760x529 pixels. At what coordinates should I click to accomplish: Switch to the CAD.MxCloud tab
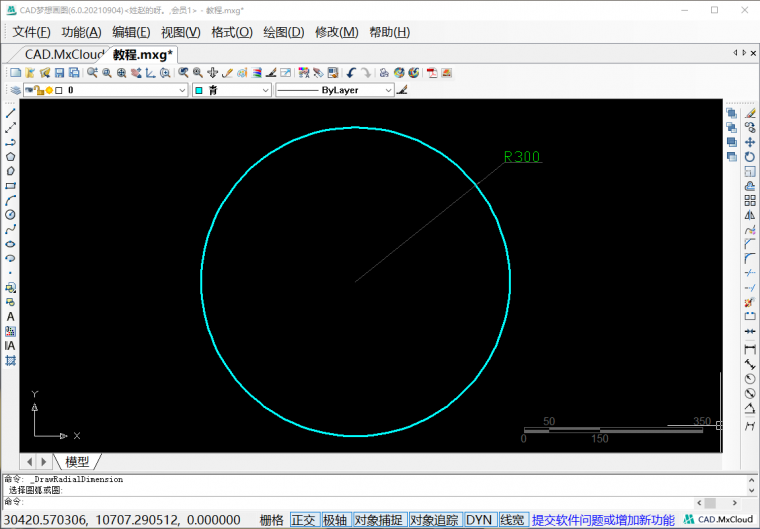62,55
